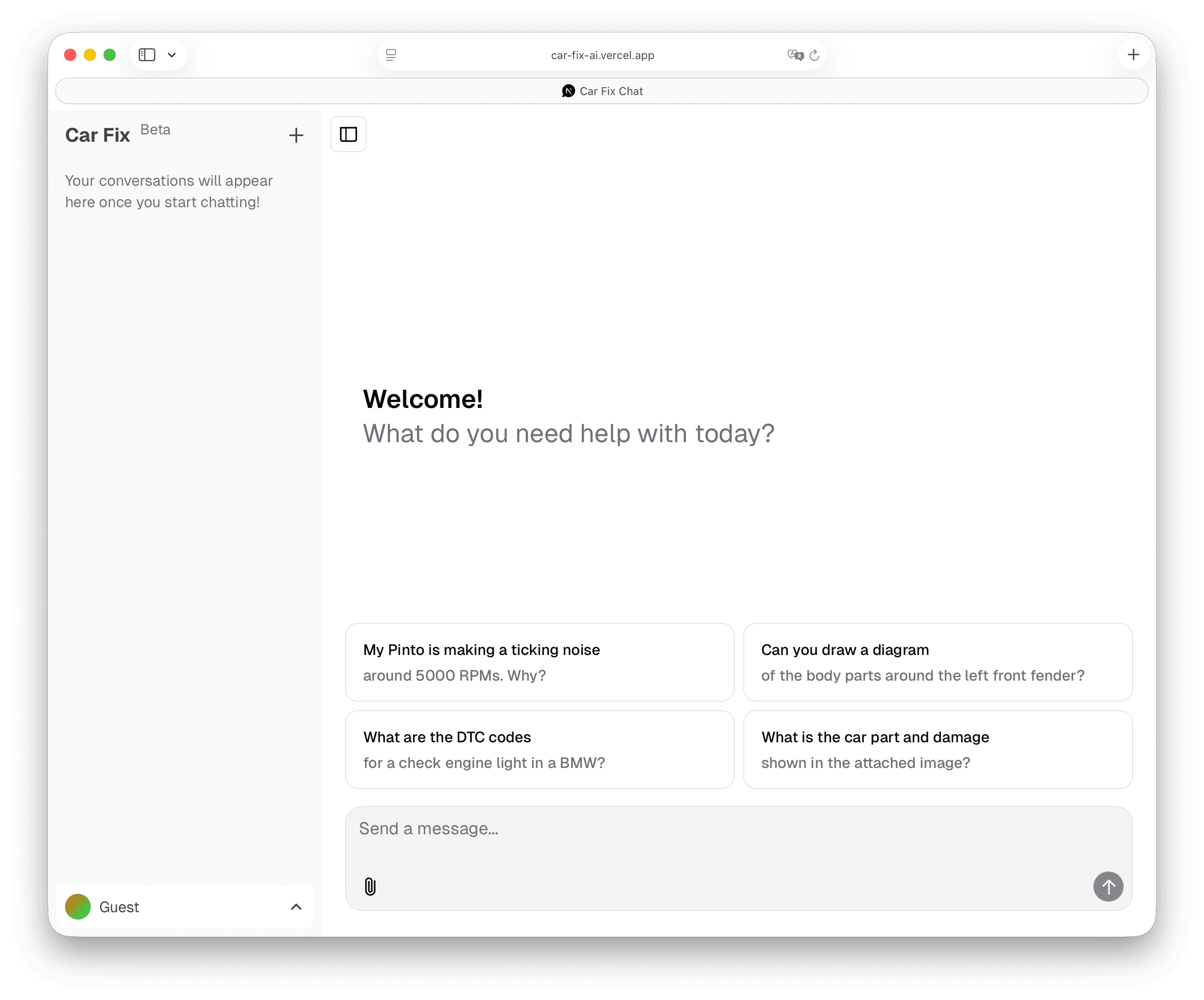Image resolution: width=1204 pixels, height=1000 pixels.
Task: Click the paperclip attachment icon
Action: 370,886
